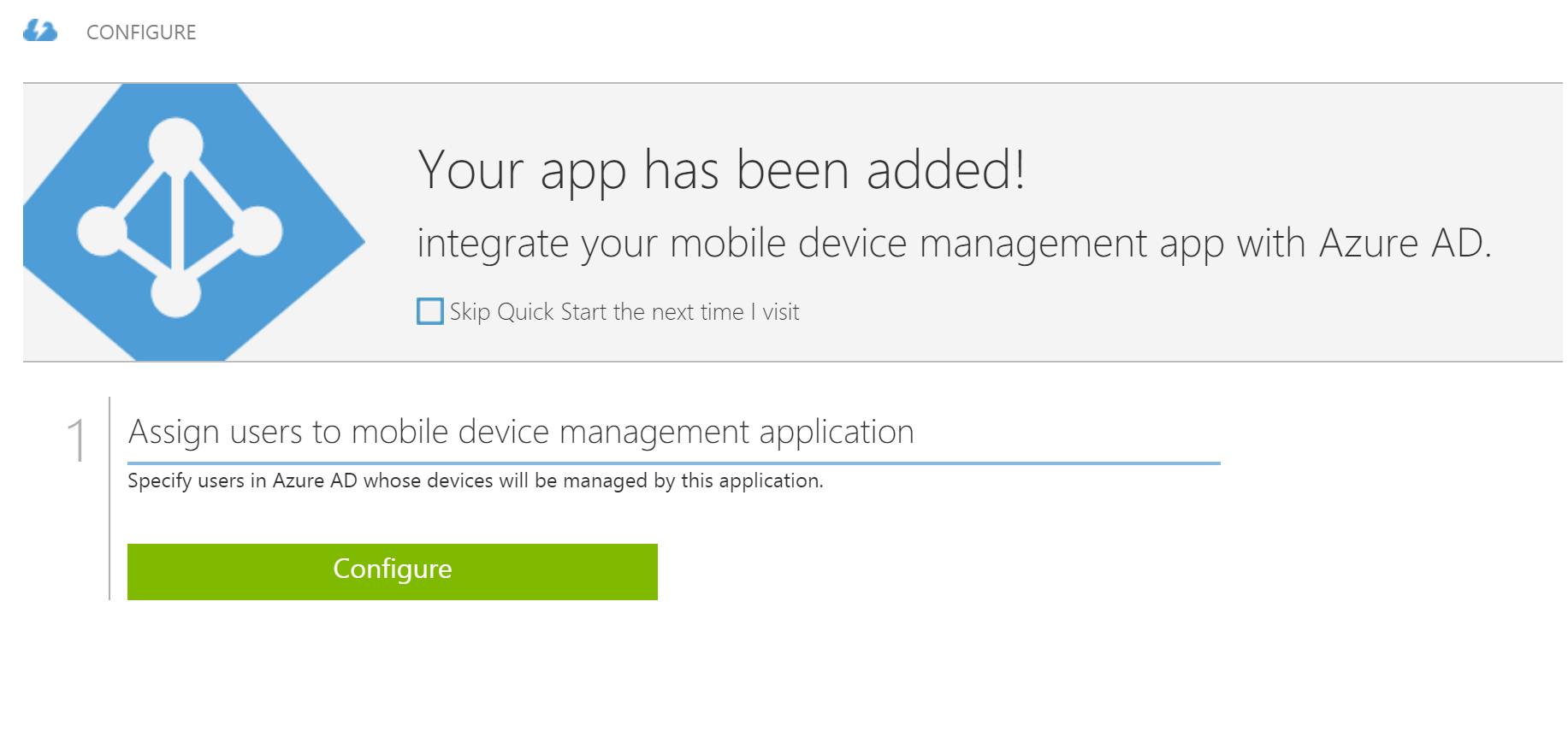Click the Quick Start cloud lightning icon
Image resolution: width=1568 pixels, height=737 pixels.
(39, 32)
